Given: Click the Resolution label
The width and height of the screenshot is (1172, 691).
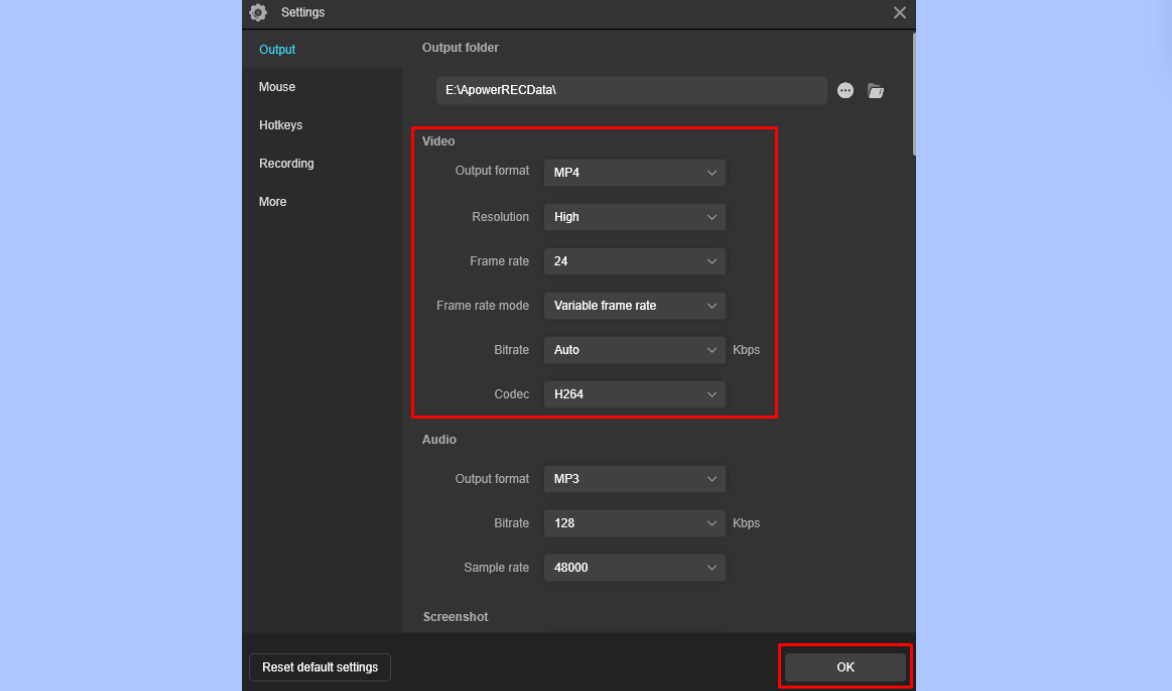Looking at the screenshot, I should coord(500,217).
